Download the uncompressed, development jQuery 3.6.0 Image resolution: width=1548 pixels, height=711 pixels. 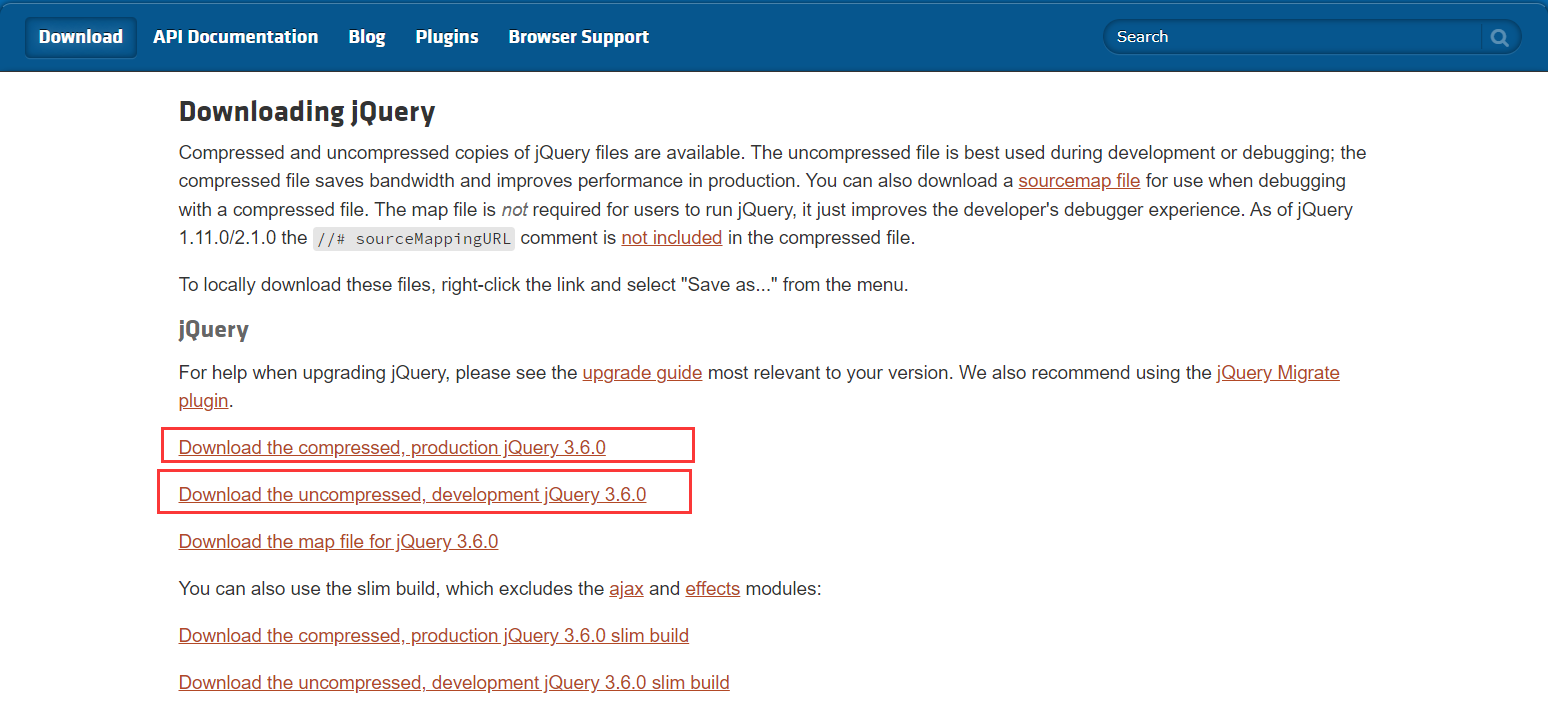click(412, 495)
